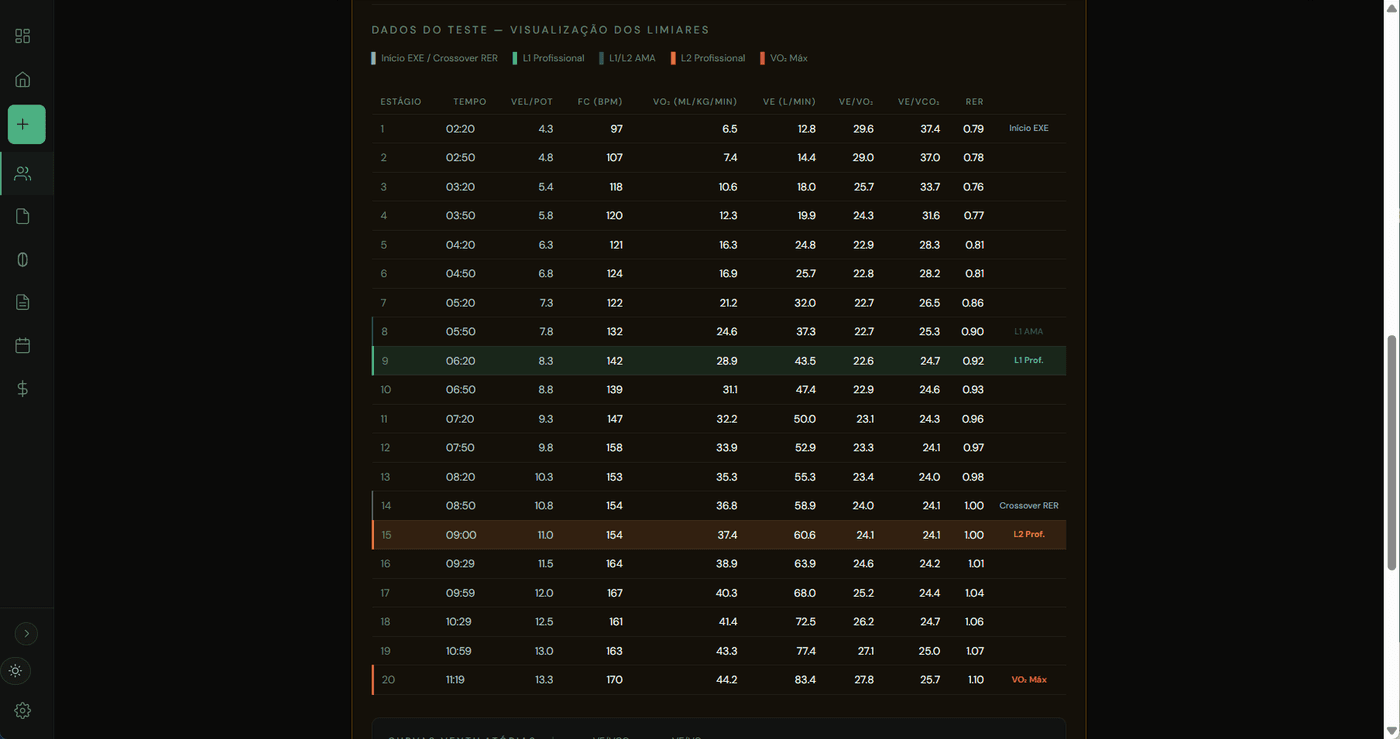Click the 'DADOS DO TESTE' section heading
Image resolution: width=1400 pixels, height=739 pixels.
(x=432, y=30)
